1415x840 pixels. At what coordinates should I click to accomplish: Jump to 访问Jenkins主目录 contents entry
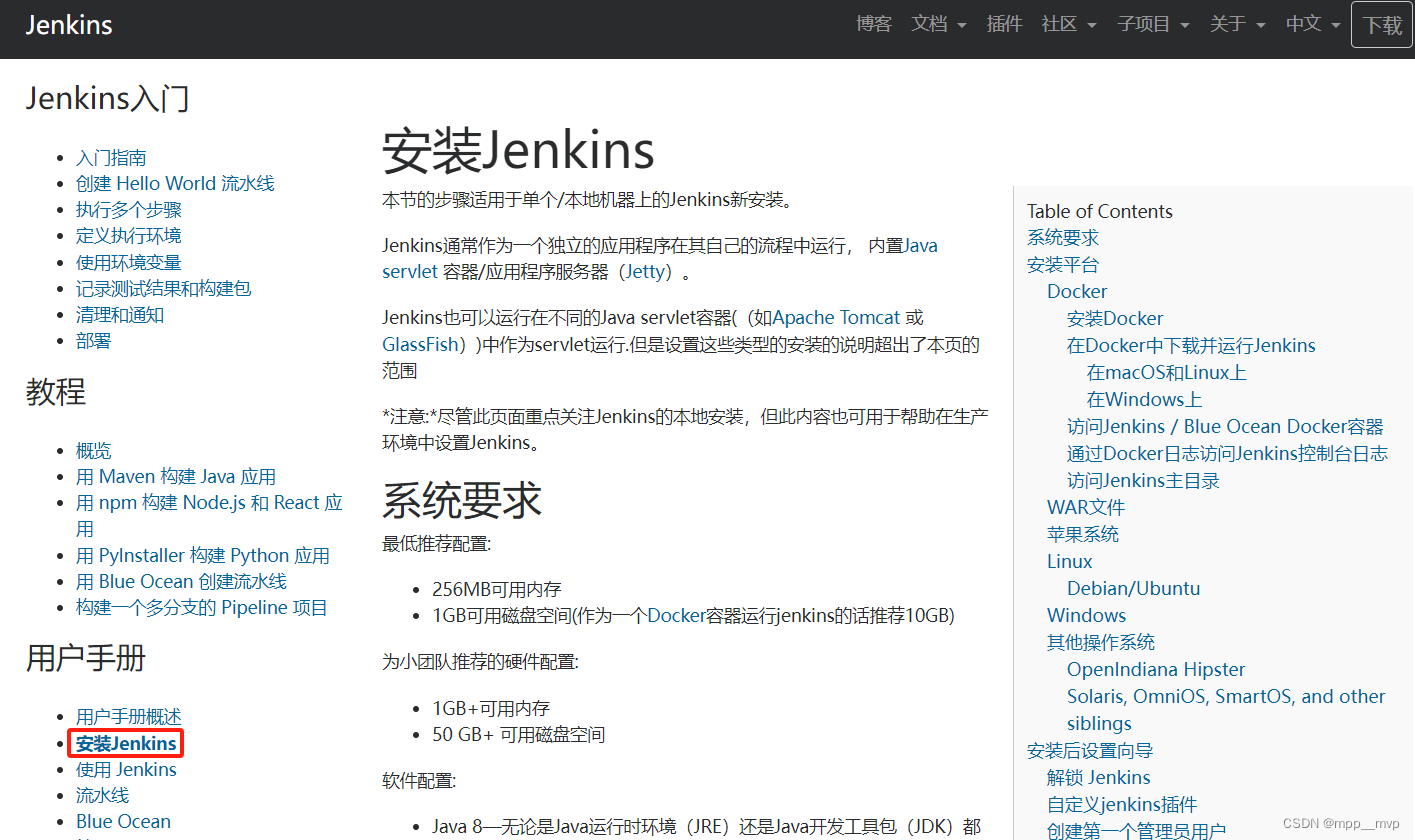[1143, 480]
